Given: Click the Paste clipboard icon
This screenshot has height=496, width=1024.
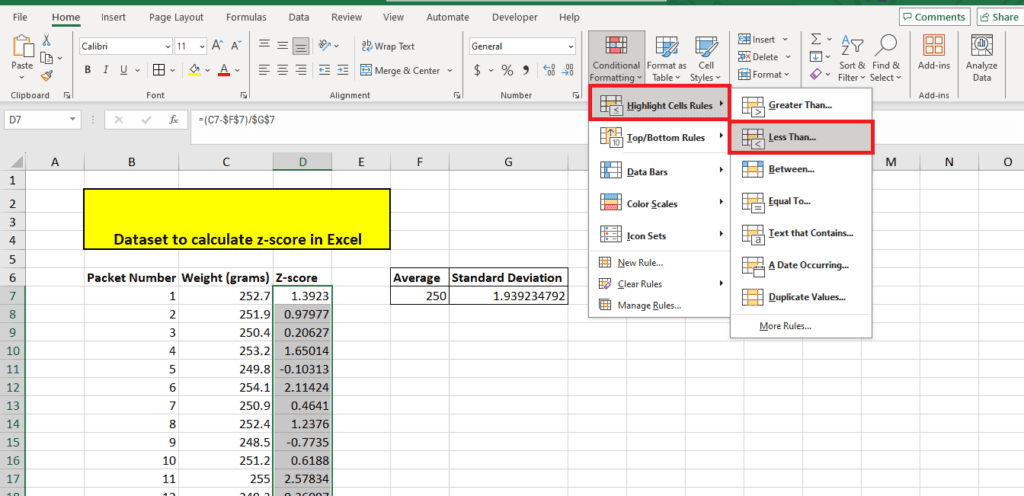Looking at the screenshot, I should [22, 48].
